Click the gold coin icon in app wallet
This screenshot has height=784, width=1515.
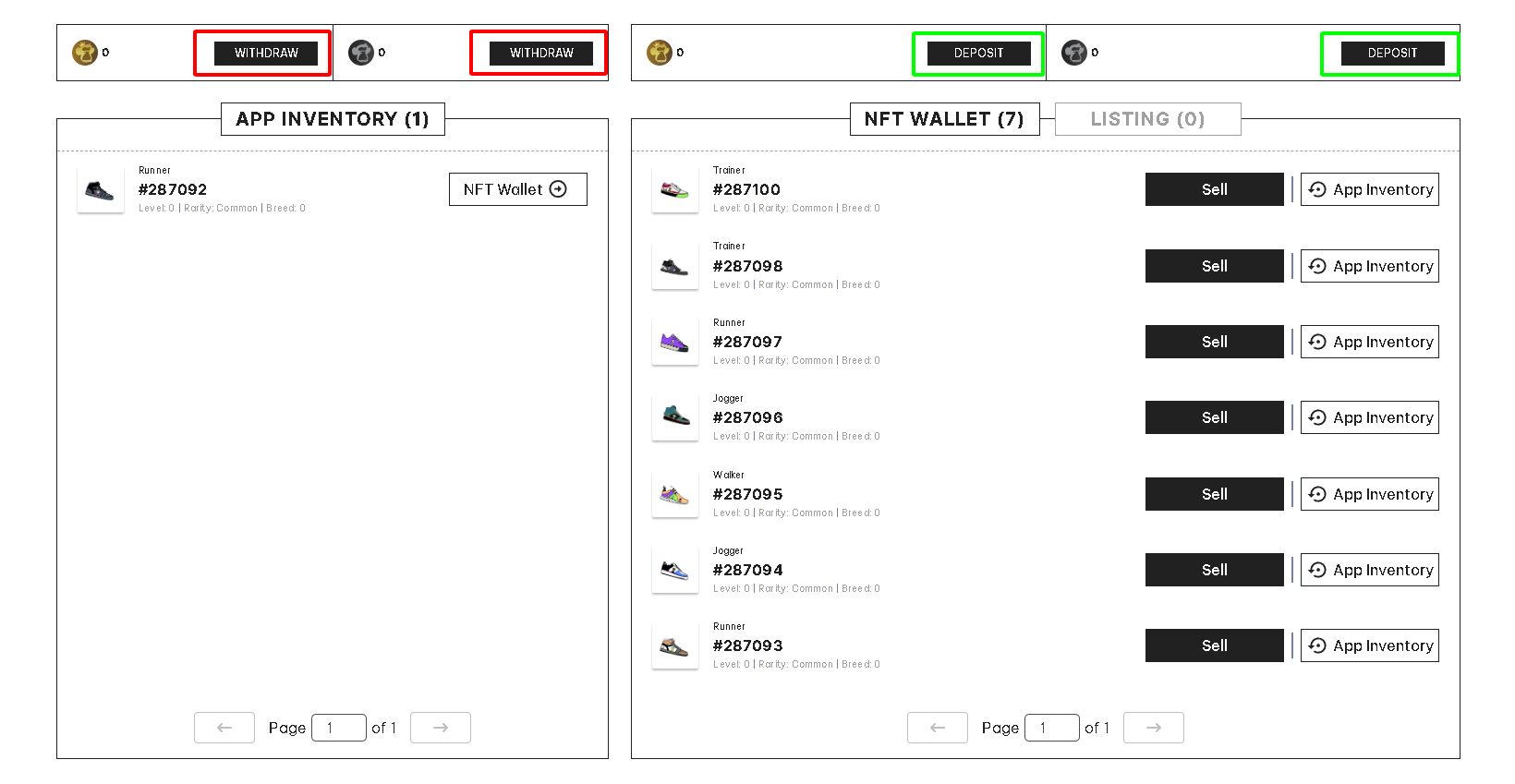pyautogui.click(x=85, y=53)
